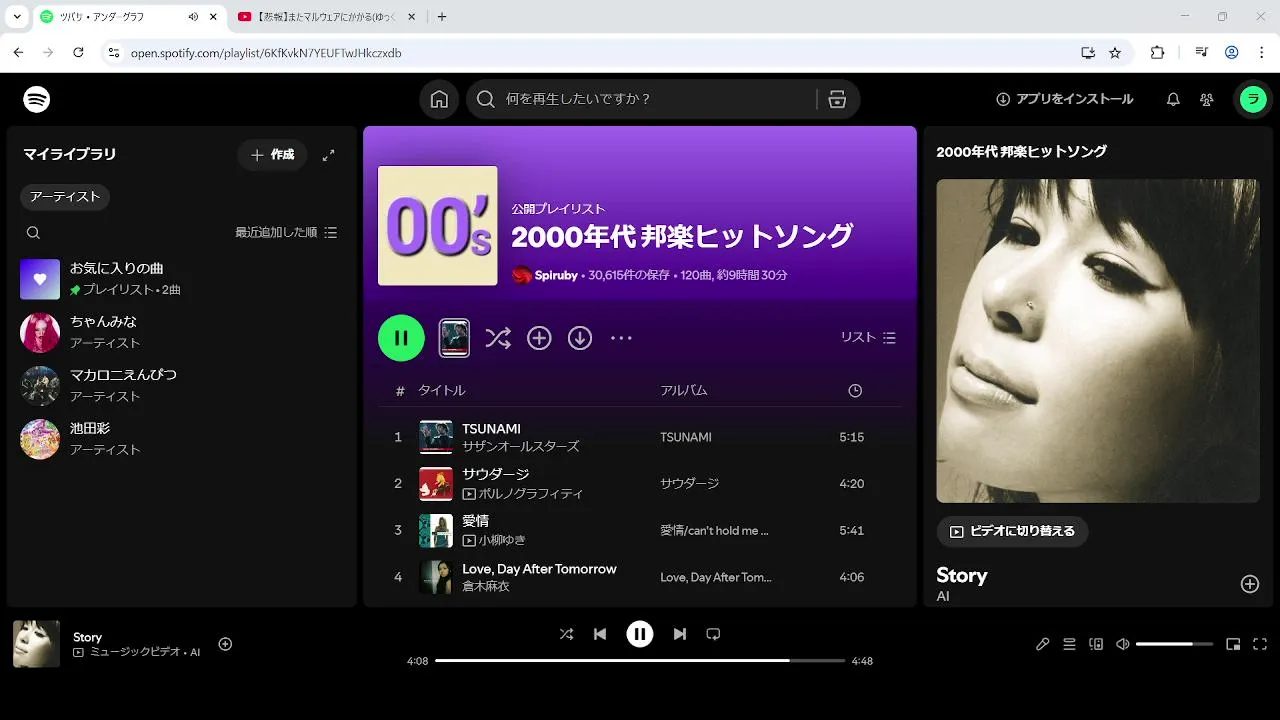Select the サウダージ track title
The width and height of the screenshot is (1280, 720).
point(495,474)
